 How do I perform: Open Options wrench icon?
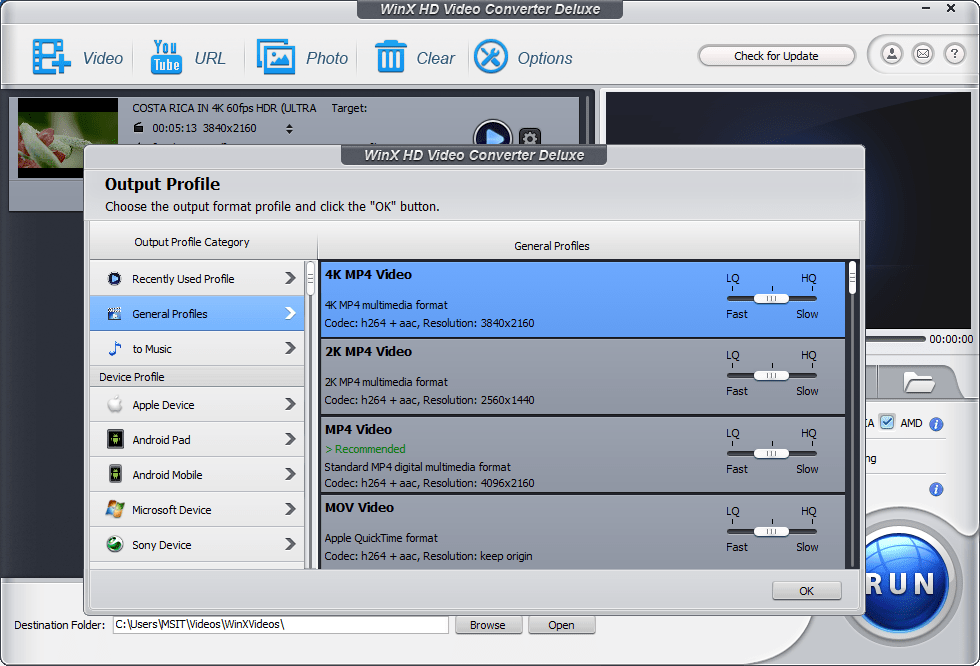coord(491,57)
